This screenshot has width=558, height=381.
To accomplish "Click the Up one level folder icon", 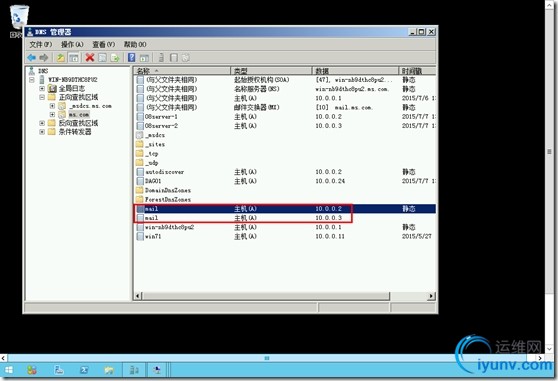I will pyautogui.click(x=61, y=58).
